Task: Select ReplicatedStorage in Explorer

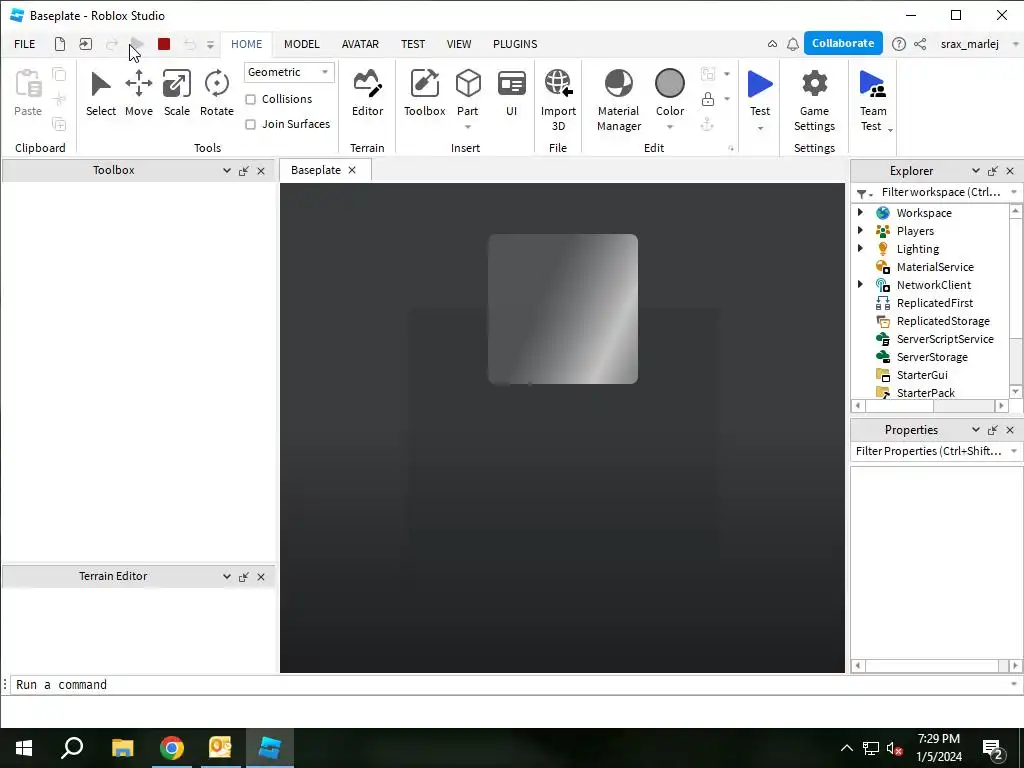Action: [942, 321]
